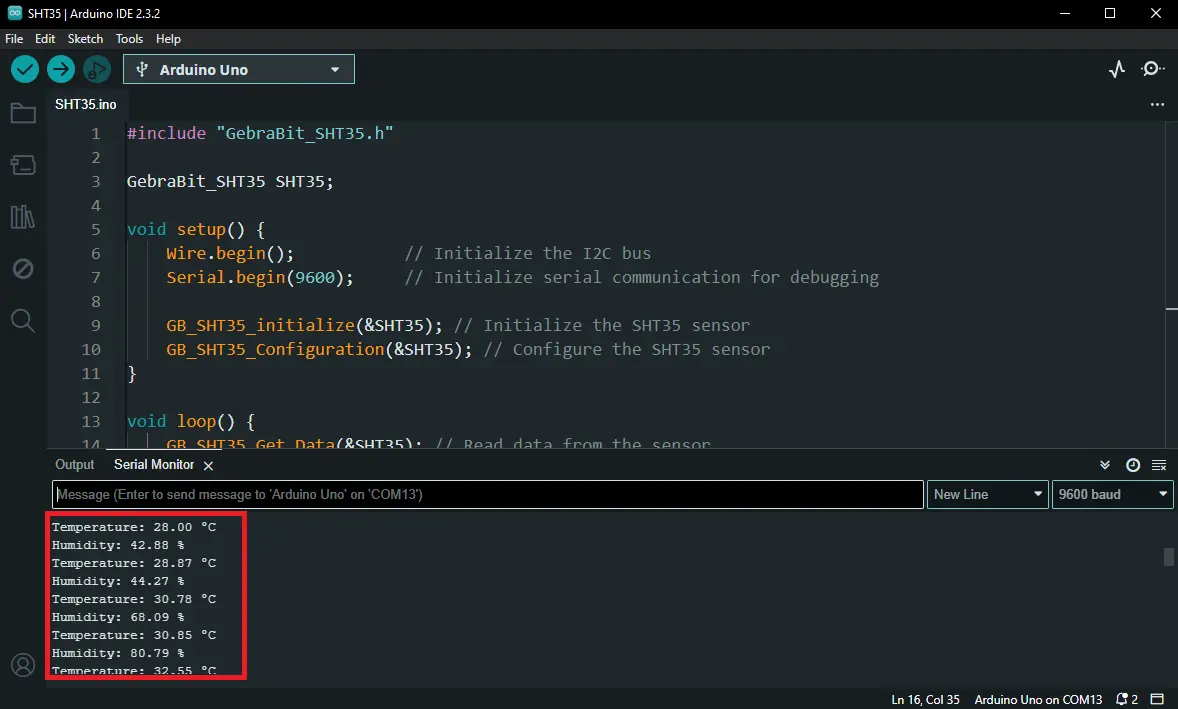Switch to the Output tab
The image size is (1178, 709).
click(x=74, y=465)
